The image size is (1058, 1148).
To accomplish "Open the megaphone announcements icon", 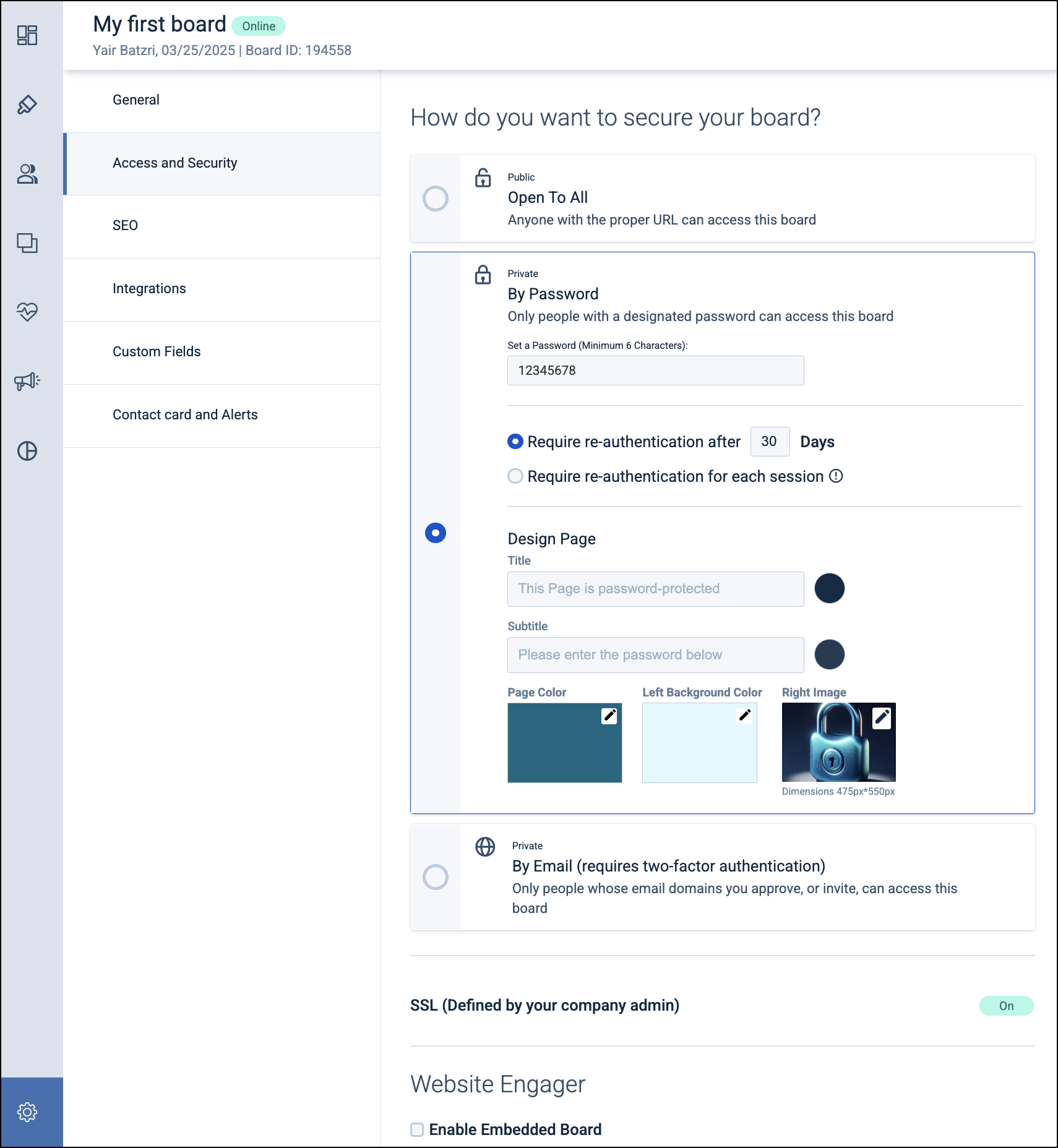I will 27,381.
